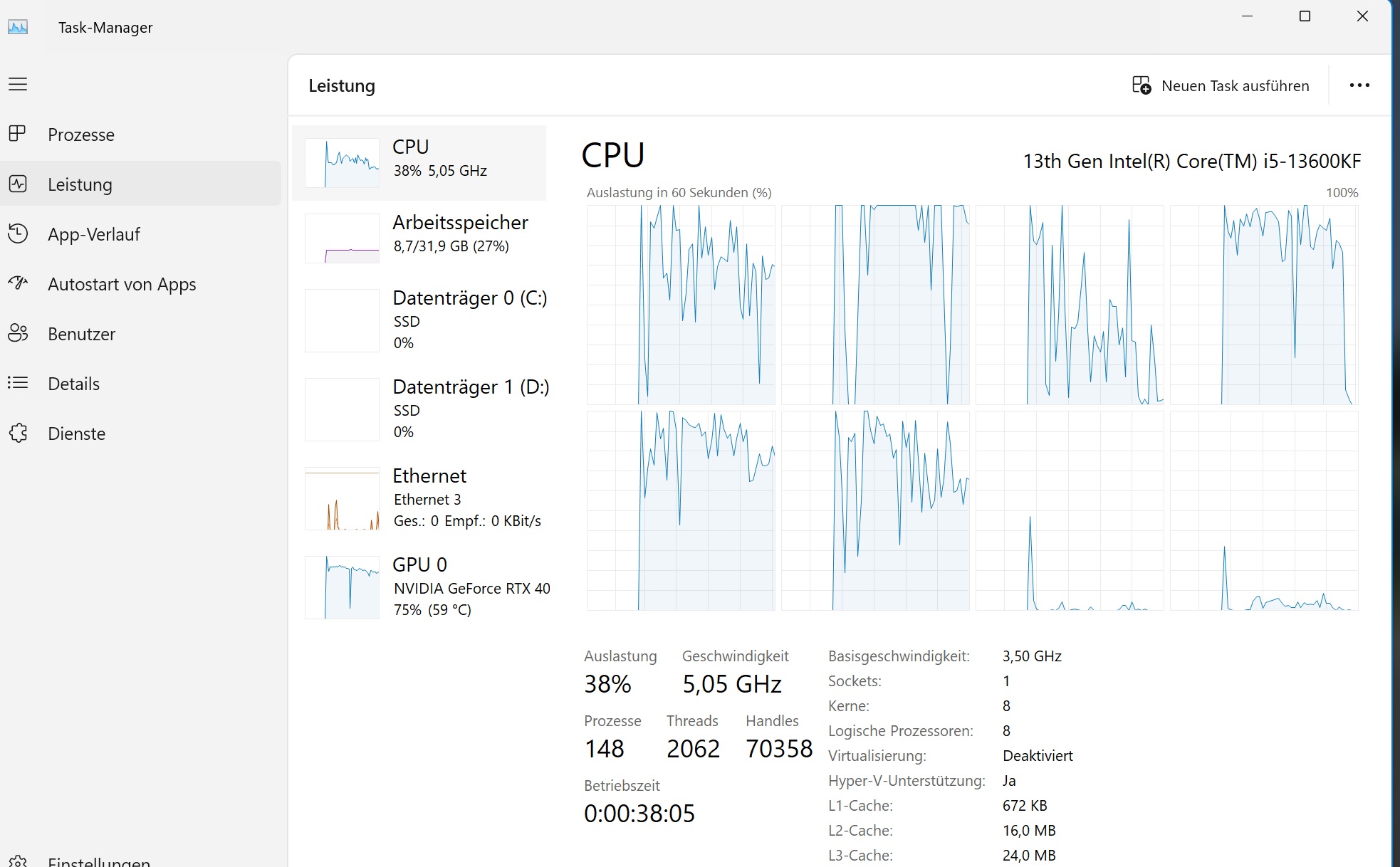Click the App-Verlauf history icon
Screen dimensions: 1400x867
18,233
